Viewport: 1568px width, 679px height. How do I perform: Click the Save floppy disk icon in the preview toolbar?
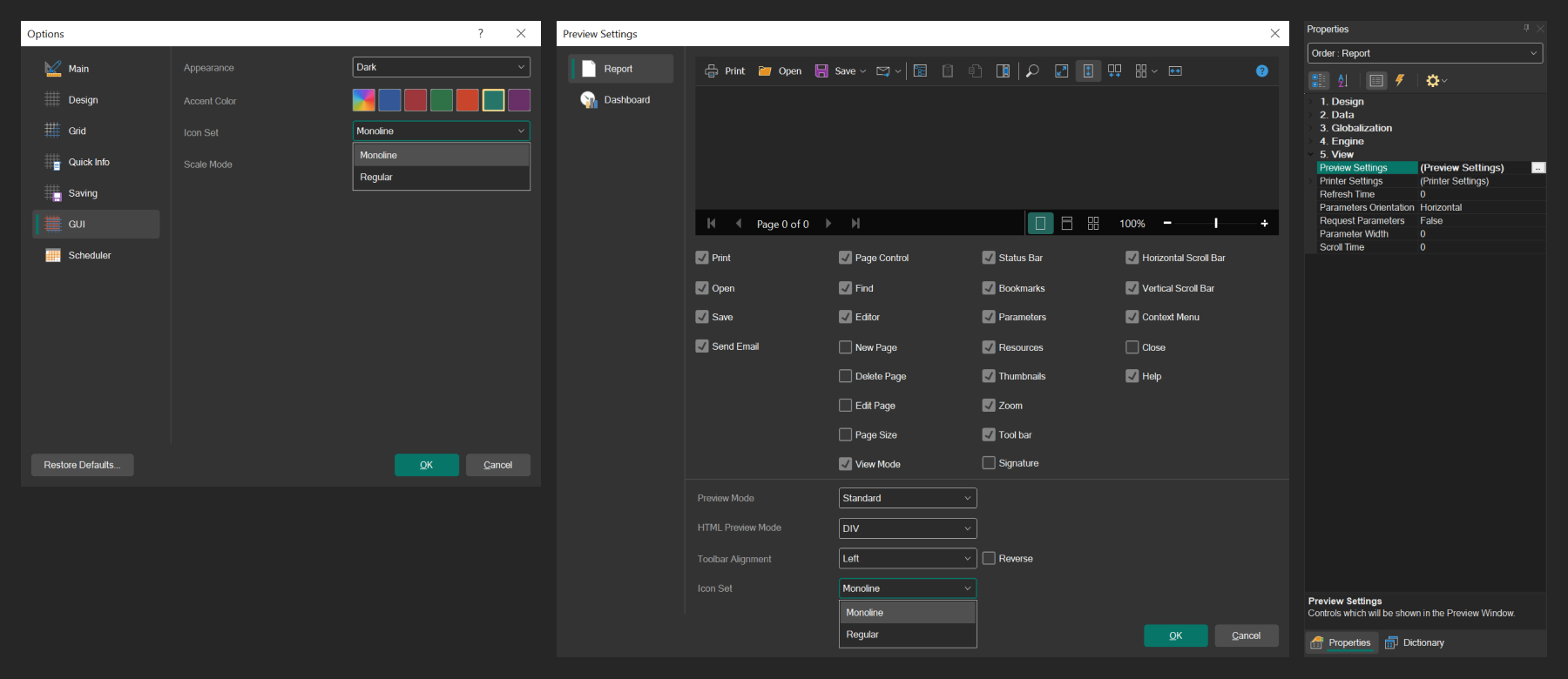pyautogui.click(x=821, y=71)
